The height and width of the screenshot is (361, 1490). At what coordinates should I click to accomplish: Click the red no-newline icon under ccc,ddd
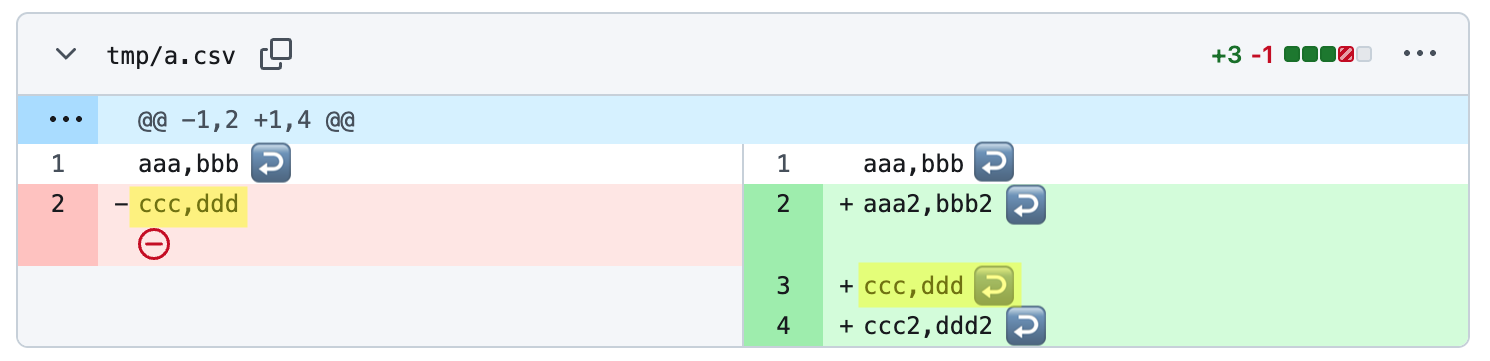[154, 244]
